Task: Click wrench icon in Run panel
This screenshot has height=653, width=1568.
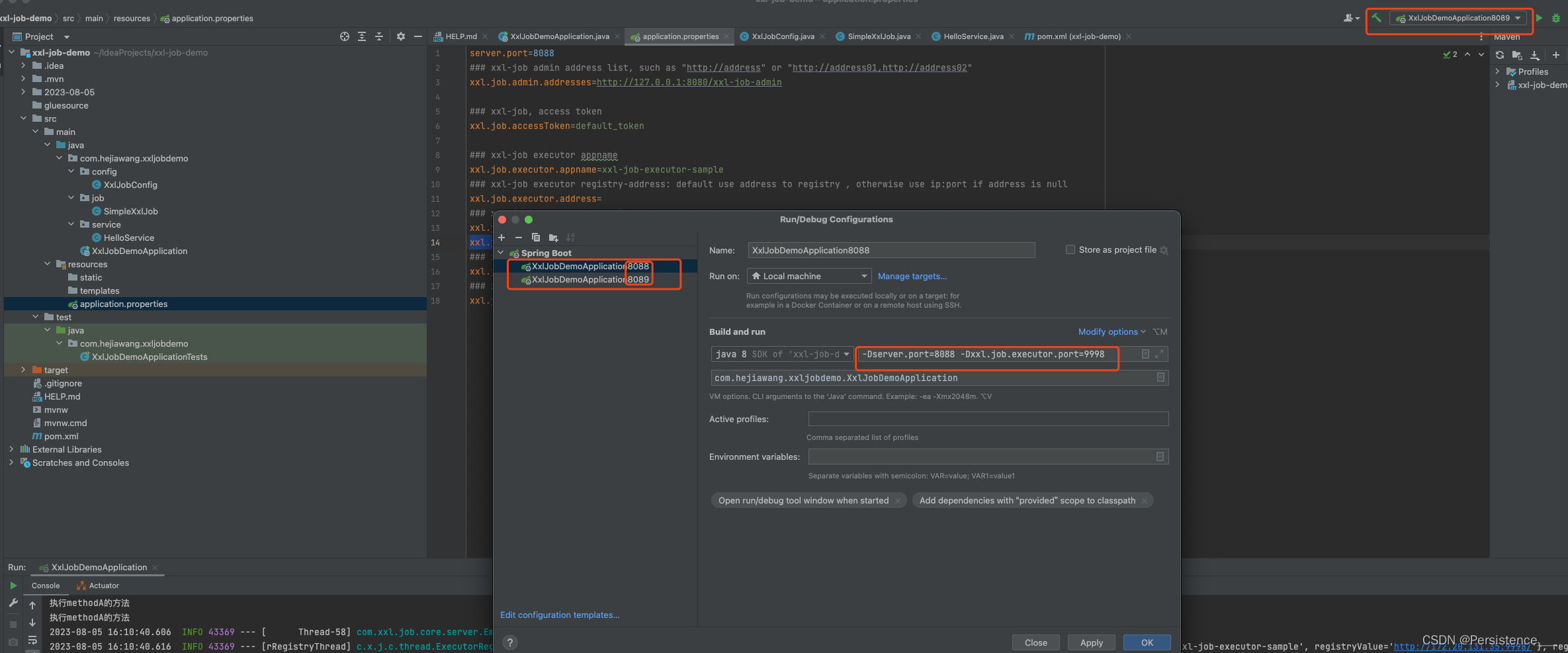Action: coord(13,603)
